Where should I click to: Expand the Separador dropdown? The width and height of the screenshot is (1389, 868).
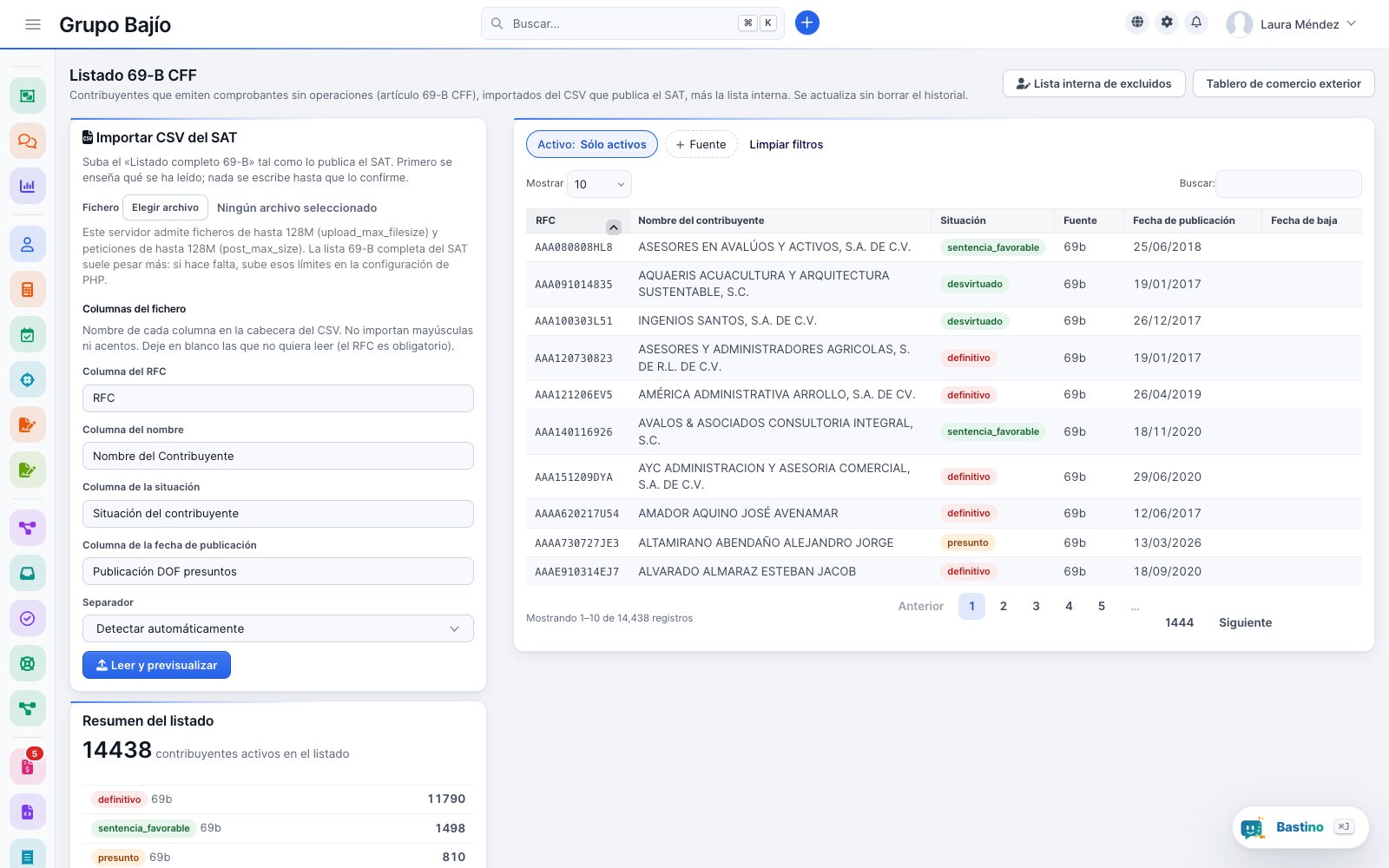click(278, 628)
